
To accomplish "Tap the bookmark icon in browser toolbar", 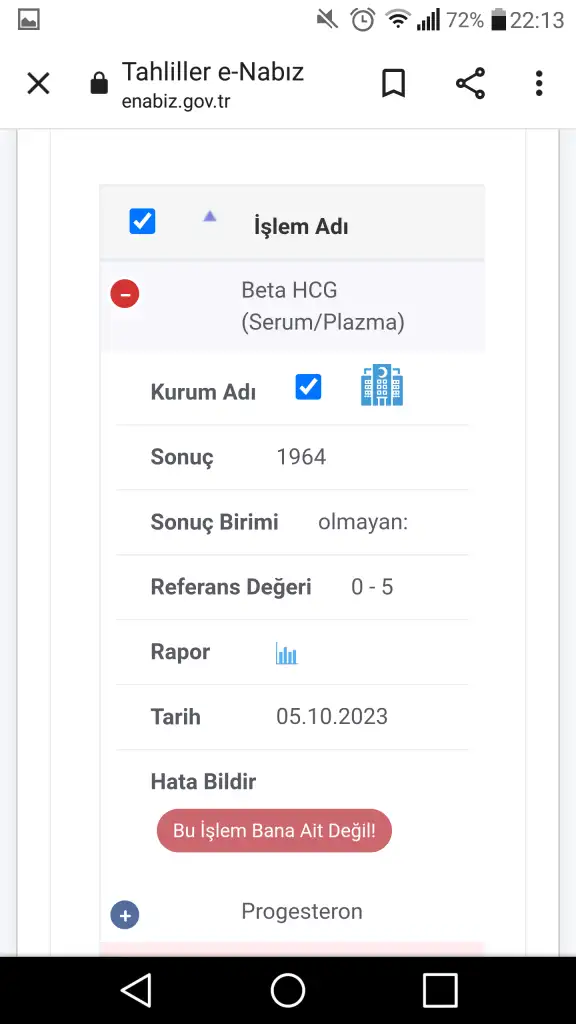I will pyautogui.click(x=393, y=84).
